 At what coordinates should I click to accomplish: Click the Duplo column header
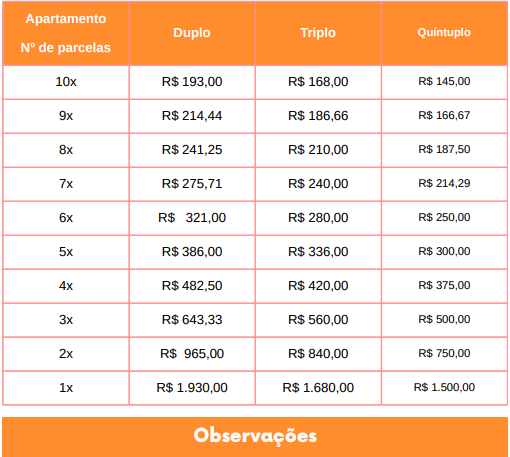[x=192, y=33]
